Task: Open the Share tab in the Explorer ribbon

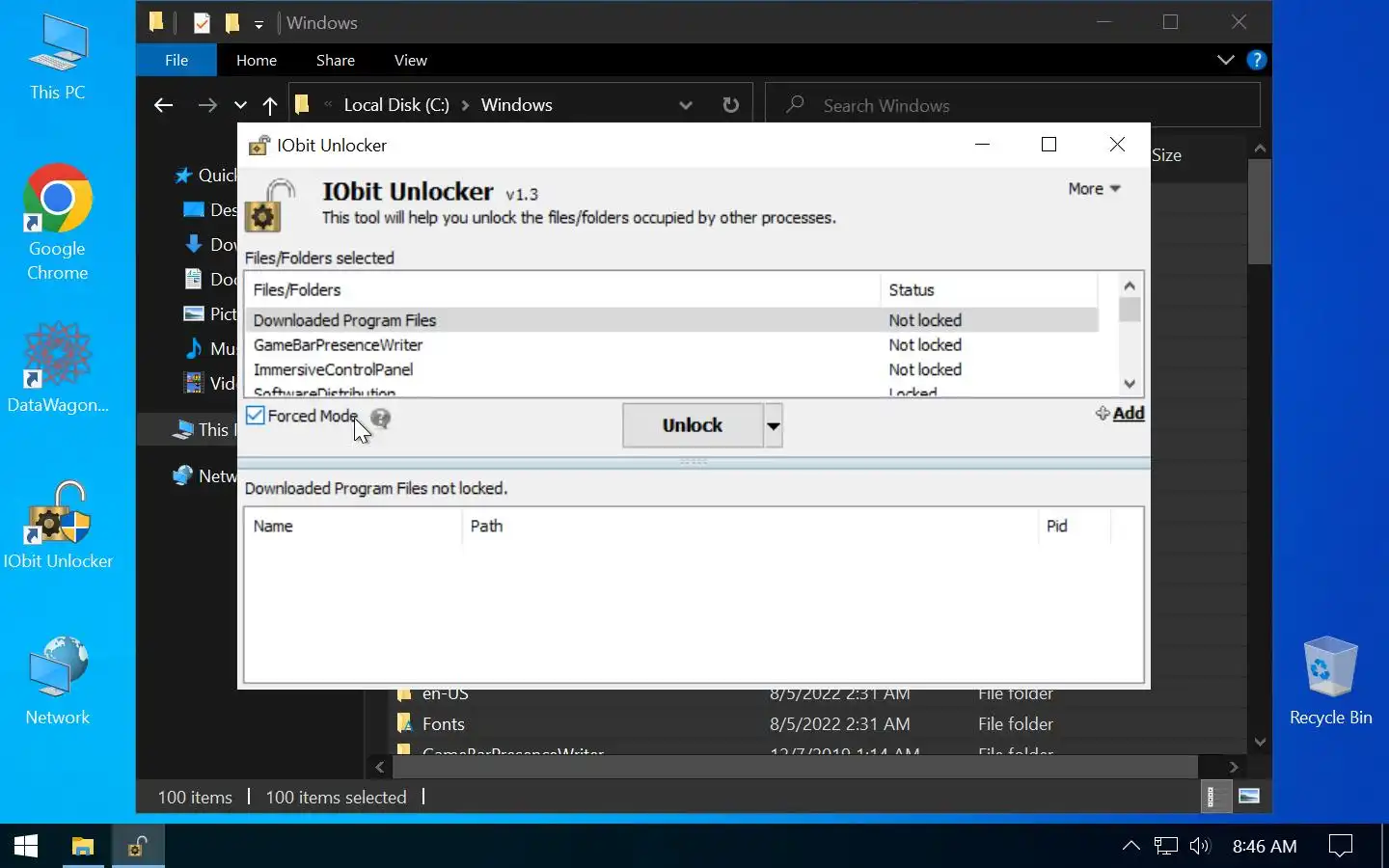Action: [x=336, y=60]
